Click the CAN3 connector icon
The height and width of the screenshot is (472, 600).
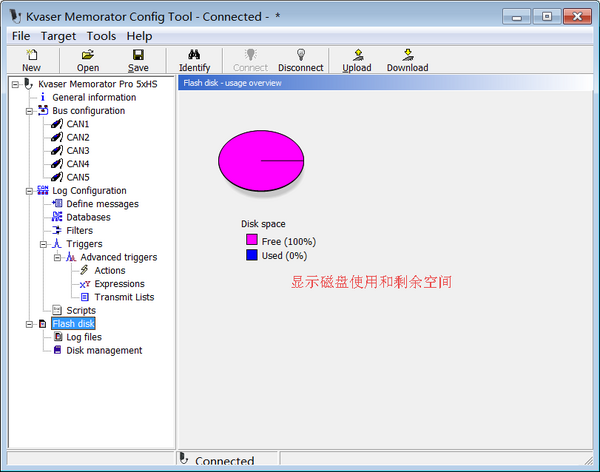[x=57, y=150]
